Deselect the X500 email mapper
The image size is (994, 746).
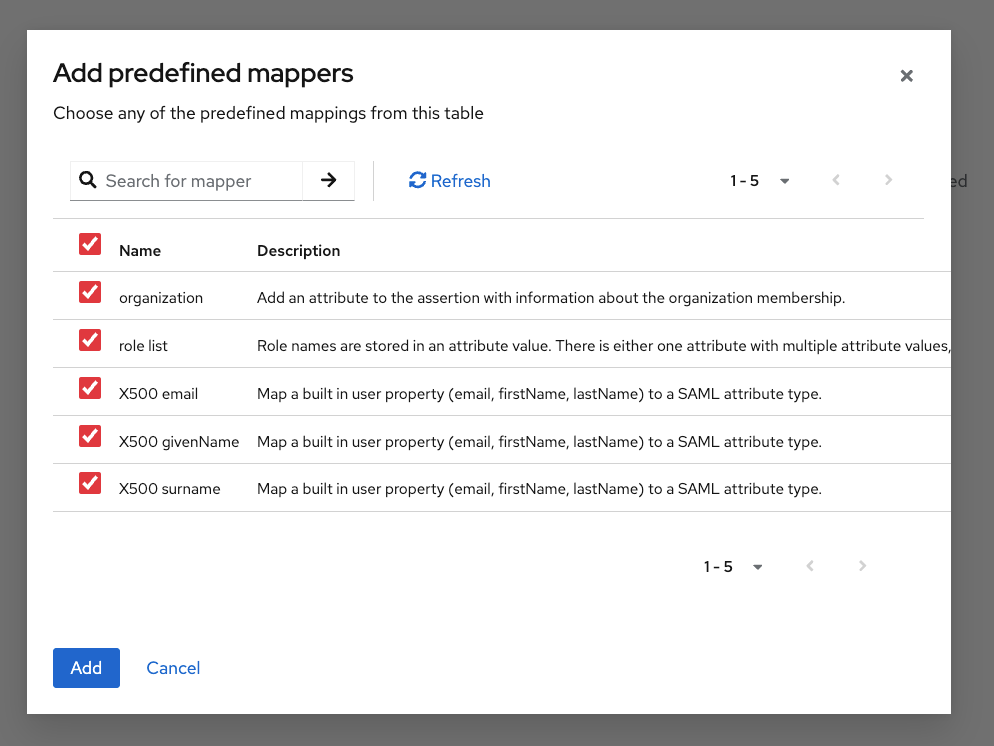(x=90, y=388)
